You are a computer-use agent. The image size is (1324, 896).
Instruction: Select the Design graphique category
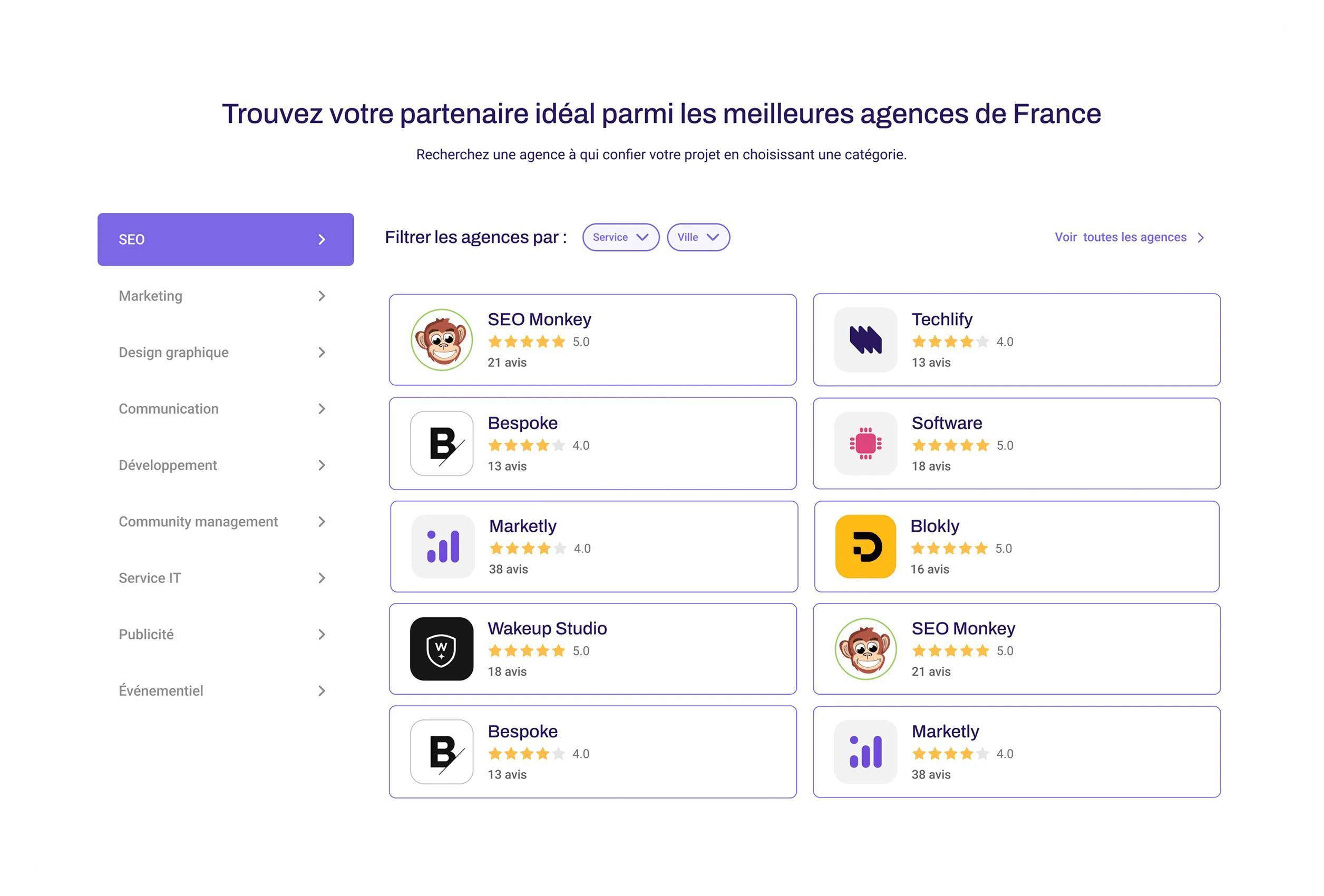(174, 353)
